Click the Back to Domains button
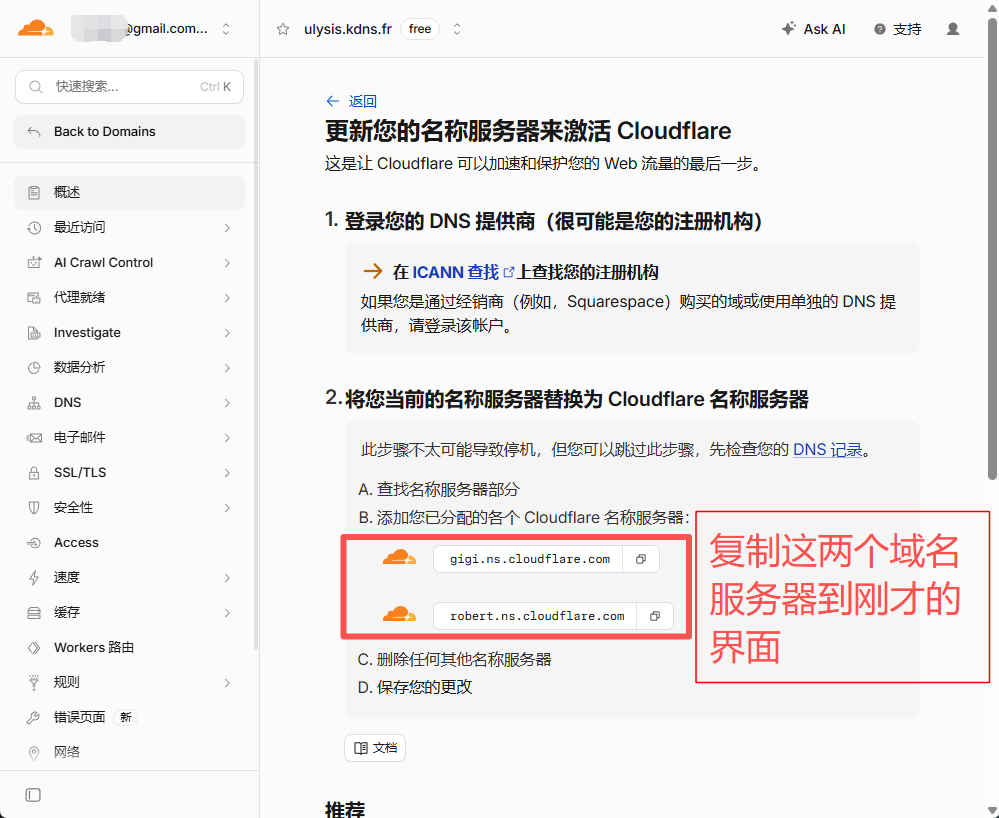The width and height of the screenshot is (999, 818). click(129, 132)
